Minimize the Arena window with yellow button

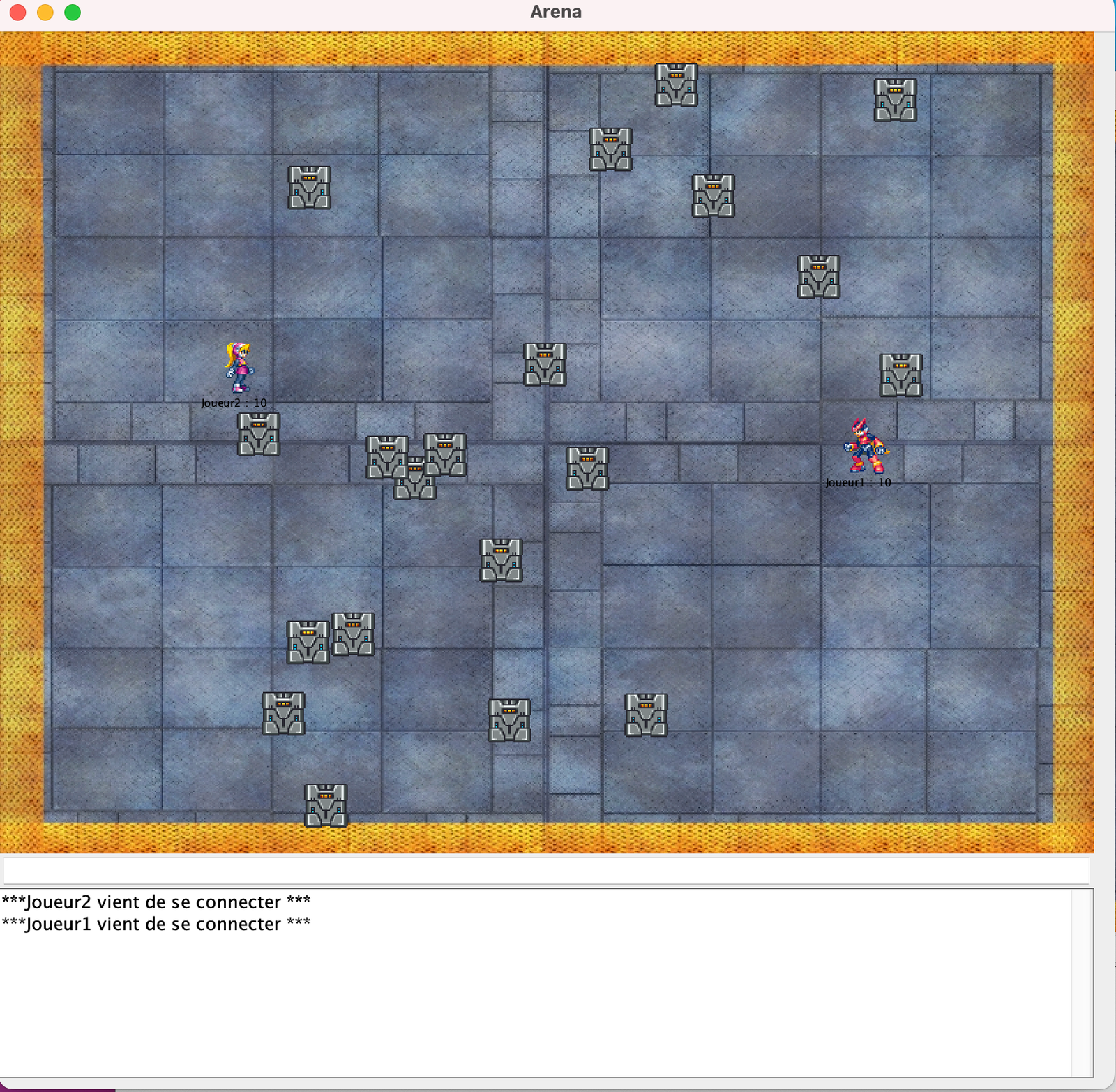pyautogui.click(x=45, y=13)
